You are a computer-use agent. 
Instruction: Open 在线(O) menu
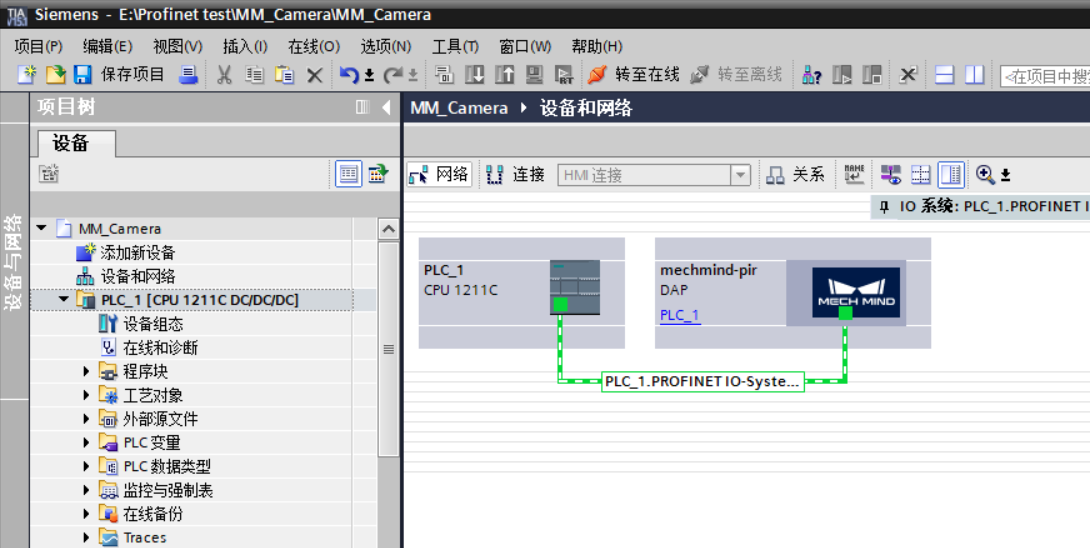coord(314,47)
